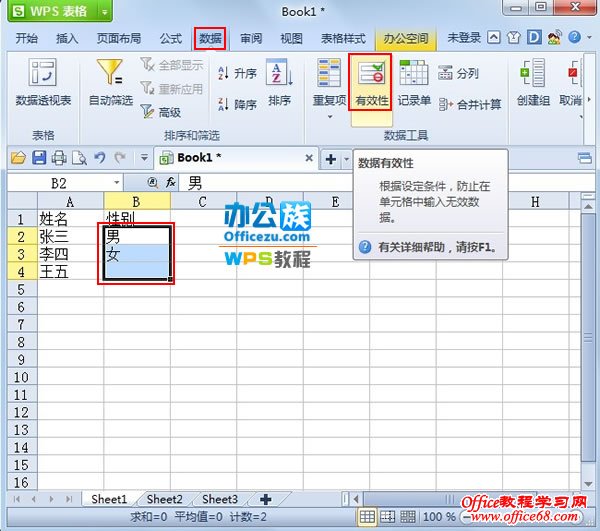This screenshot has height=531, width=600.
Task: Open print preview icon
Action: [79, 158]
